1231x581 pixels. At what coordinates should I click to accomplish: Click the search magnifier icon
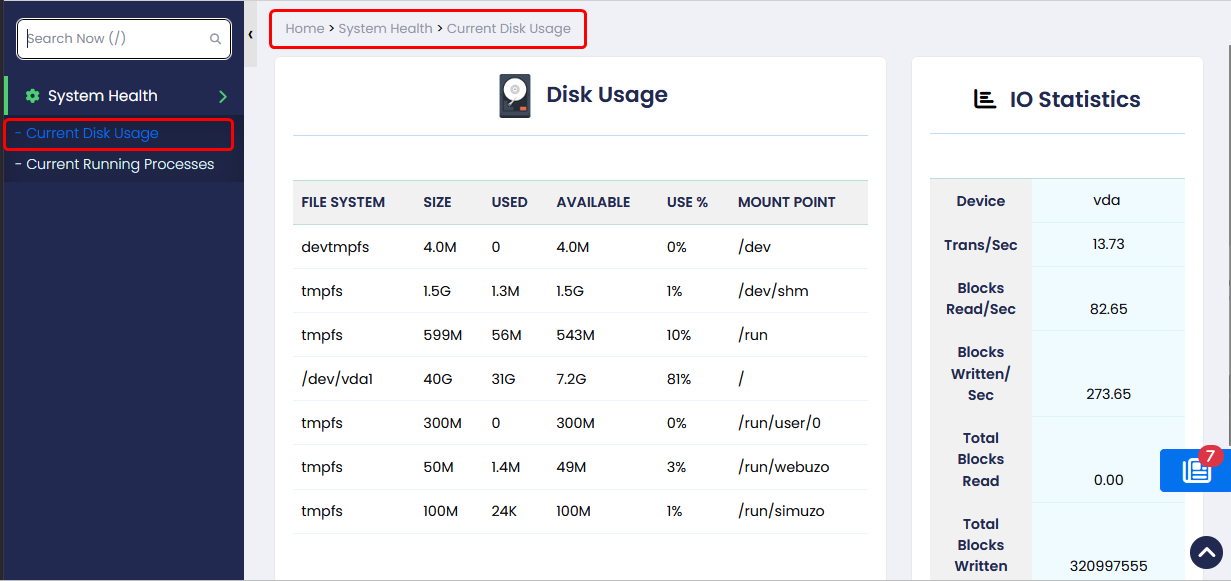pyautogui.click(x=215, y=39)
